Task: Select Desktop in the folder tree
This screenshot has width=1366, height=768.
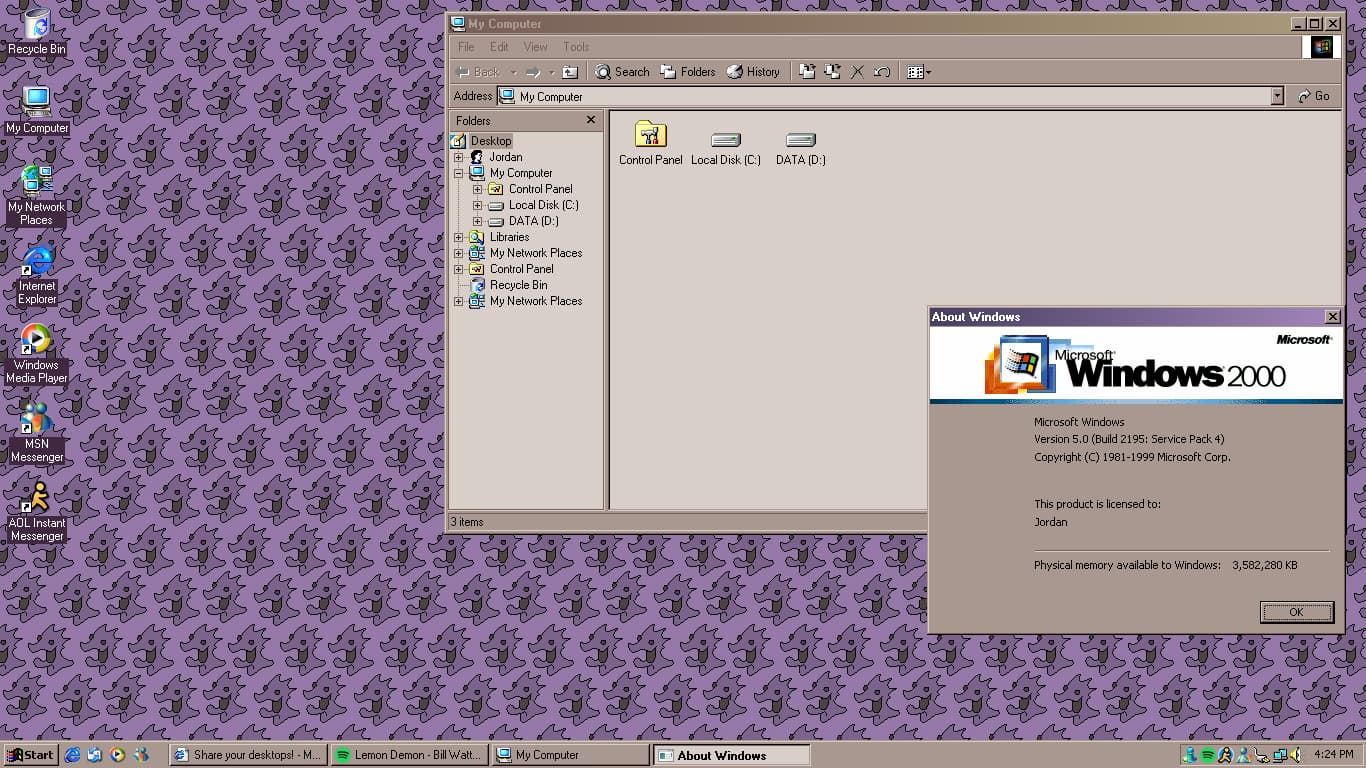Action: tap(491, 141)
